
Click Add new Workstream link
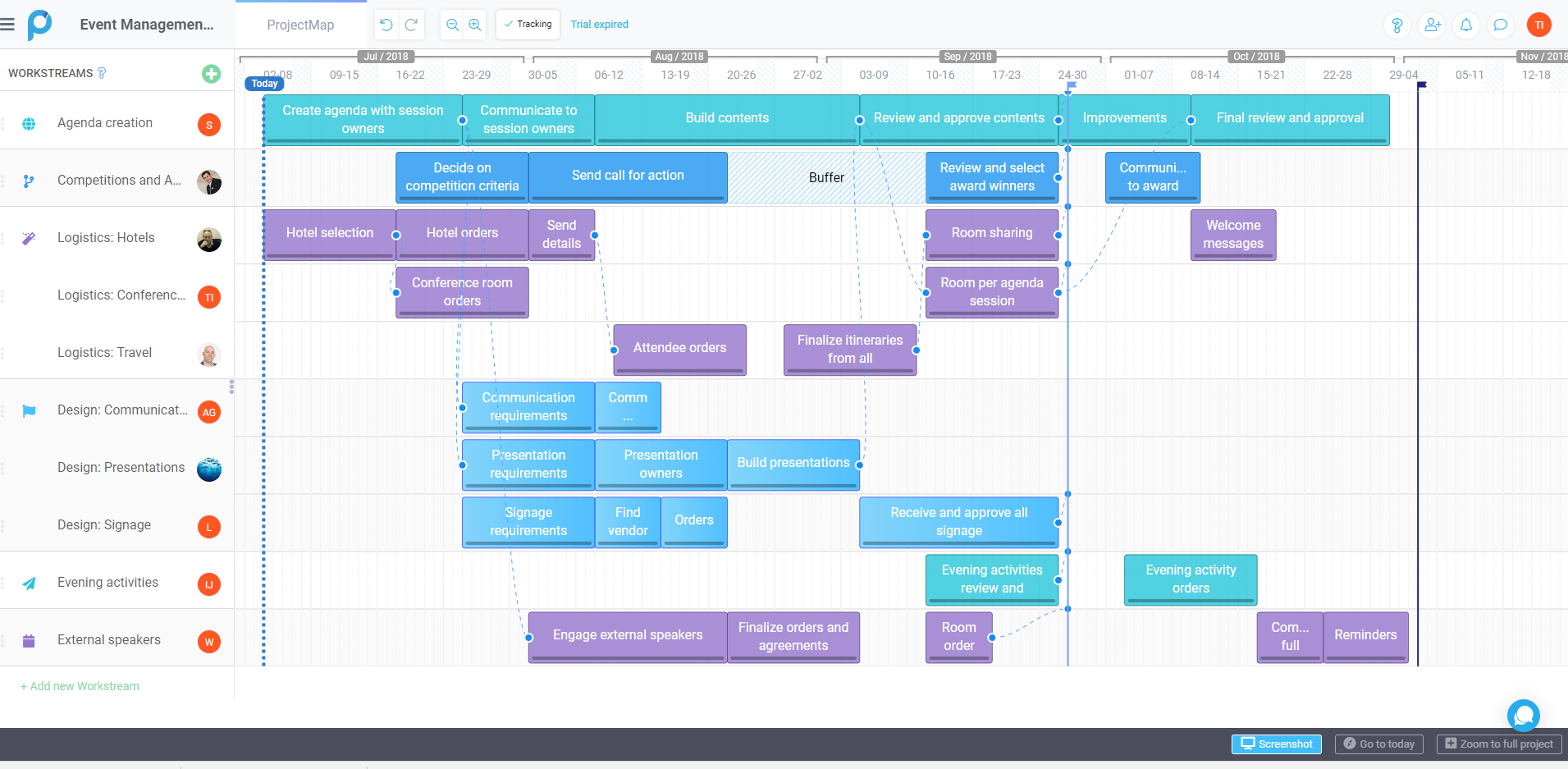[80, 686]
